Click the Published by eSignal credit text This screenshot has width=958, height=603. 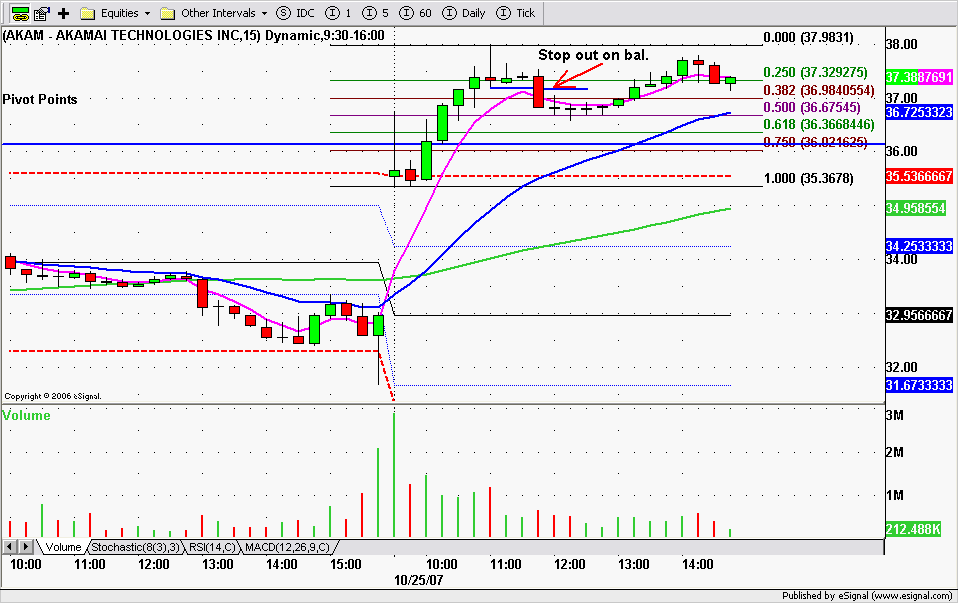(x=866, y=596)
